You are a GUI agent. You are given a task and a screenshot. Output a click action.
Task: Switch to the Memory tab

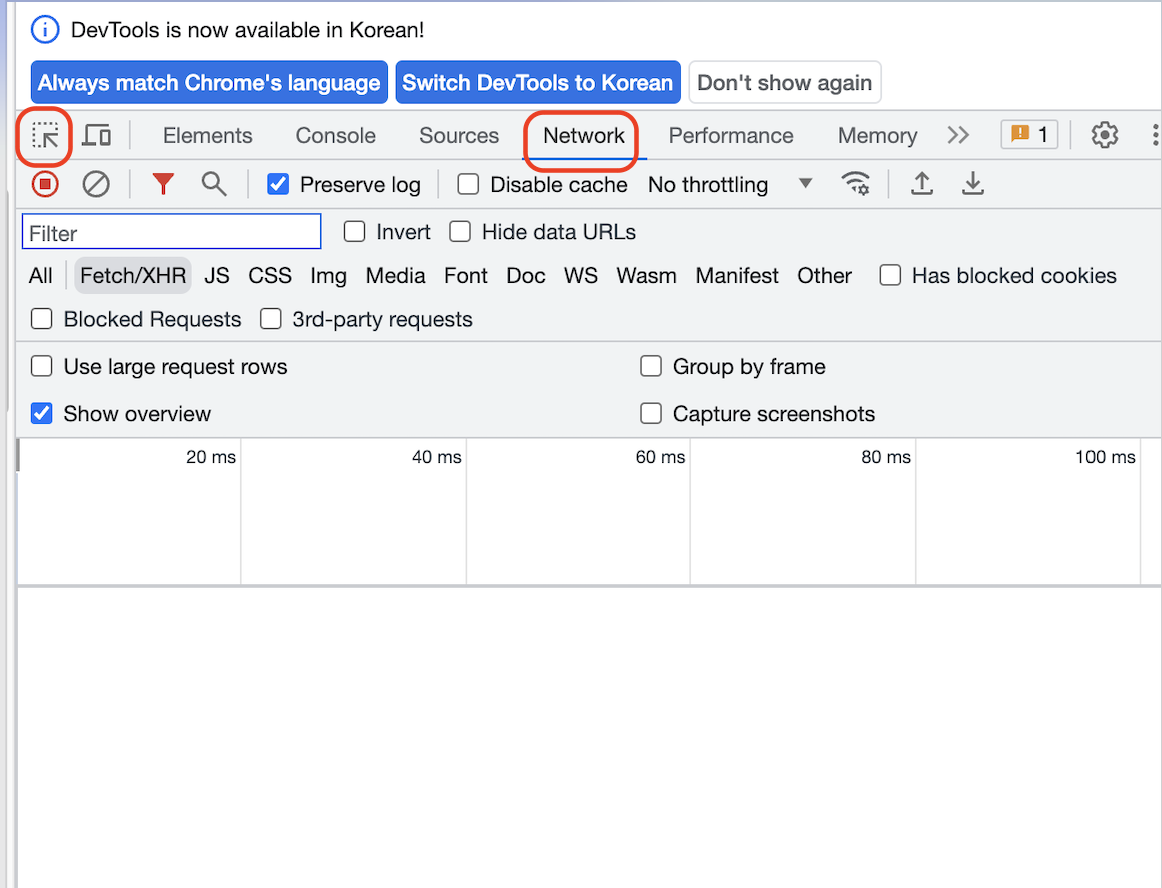(877, 136)
